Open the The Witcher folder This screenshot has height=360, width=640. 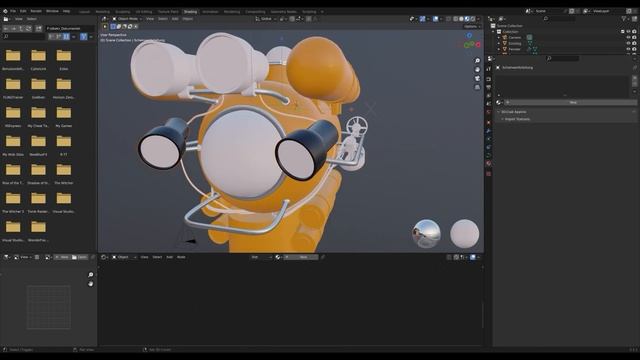click(64, 173)
